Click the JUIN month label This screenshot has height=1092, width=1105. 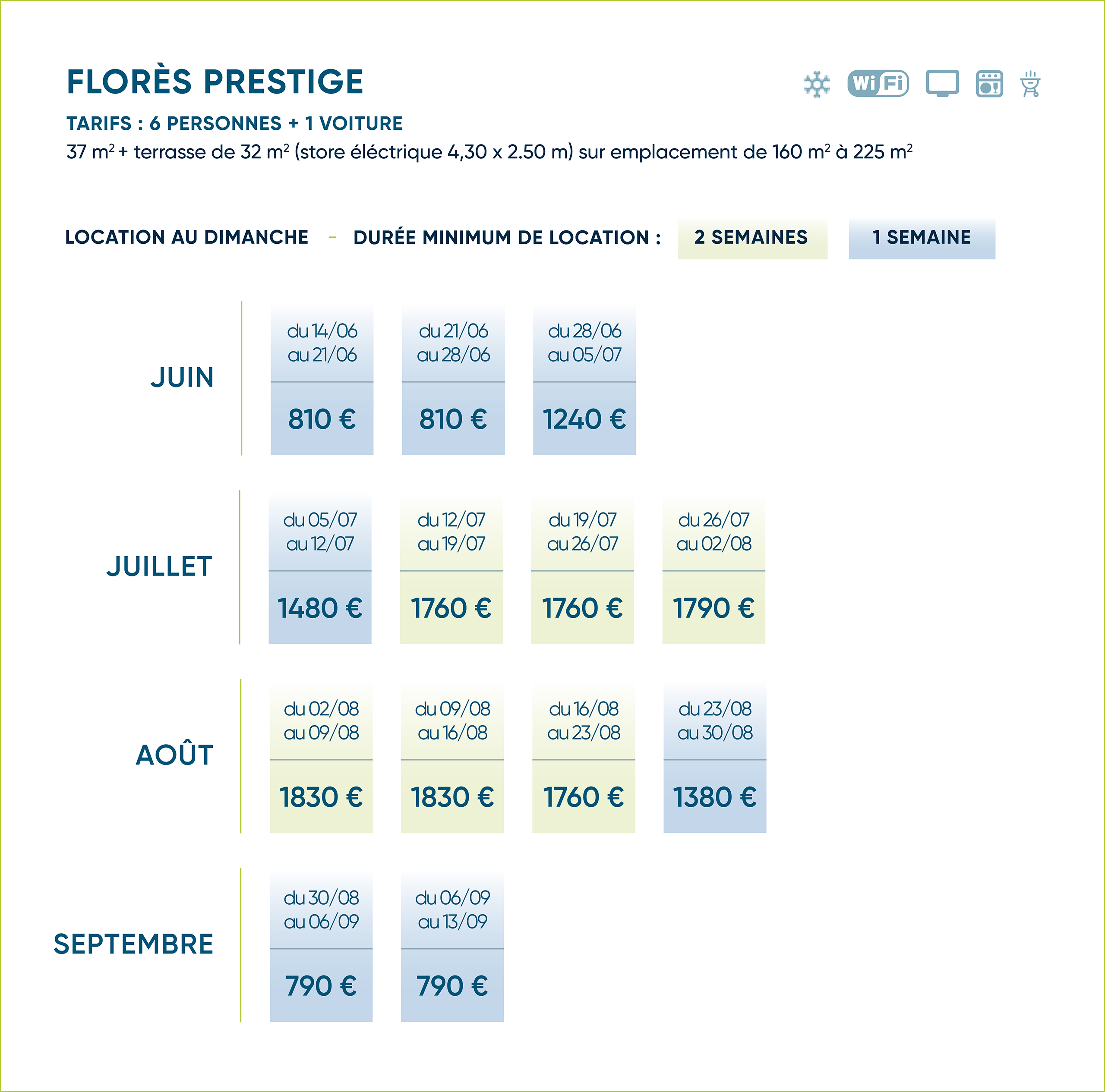[183, 378]
